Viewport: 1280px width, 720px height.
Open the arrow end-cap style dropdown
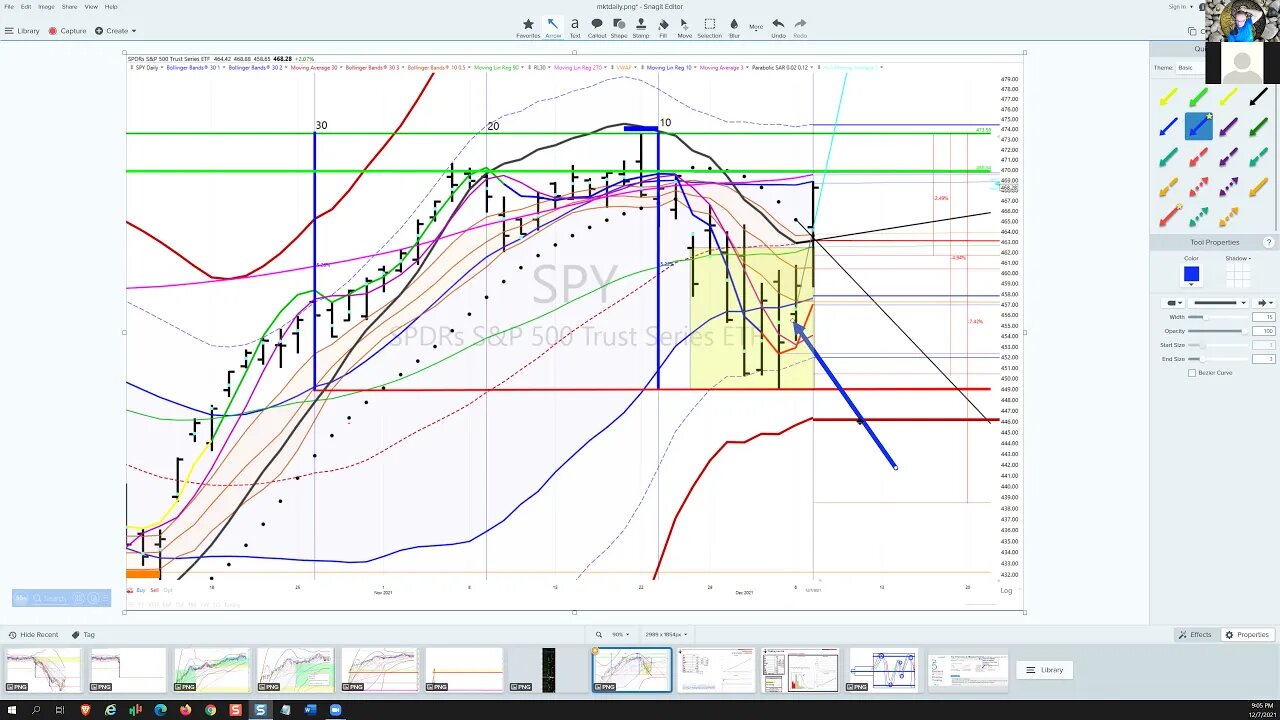point(1266,303)
